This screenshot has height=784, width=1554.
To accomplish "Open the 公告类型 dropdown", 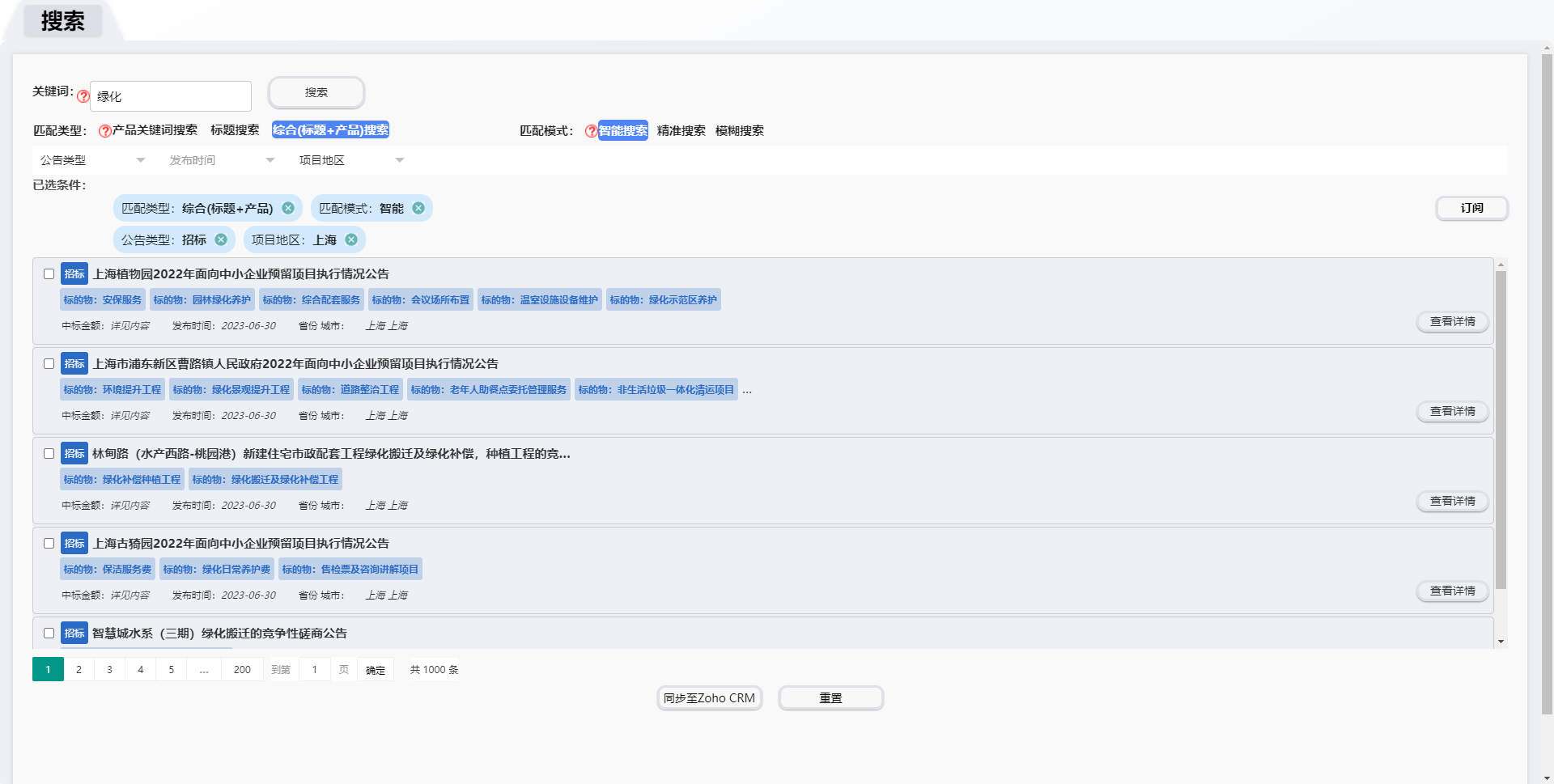I will (92, 160).
